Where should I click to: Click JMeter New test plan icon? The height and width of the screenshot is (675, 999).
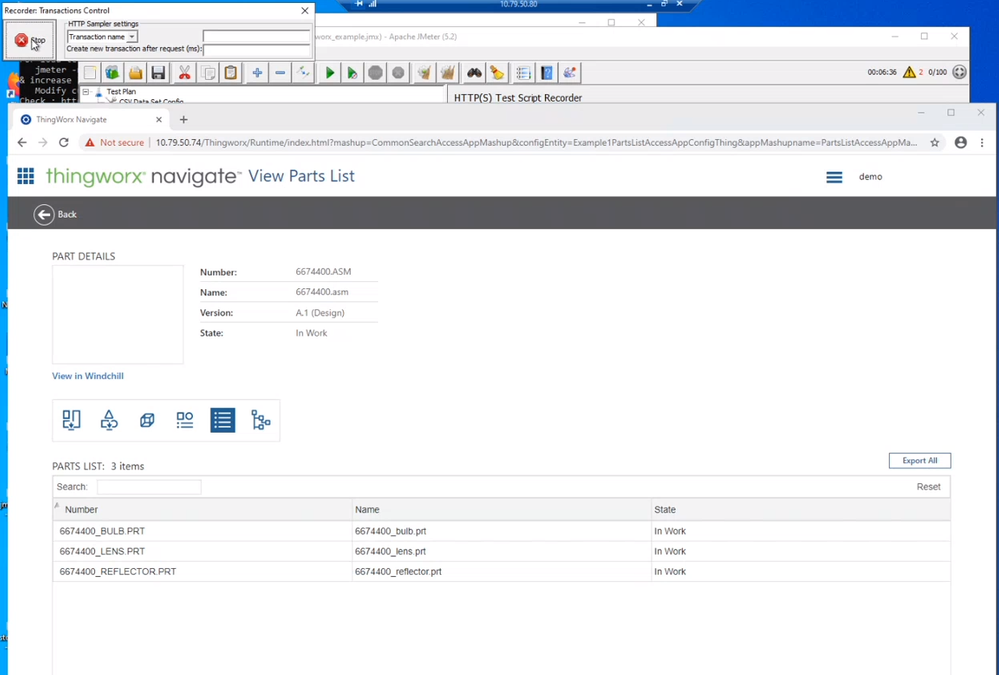[x=90, y=73]
